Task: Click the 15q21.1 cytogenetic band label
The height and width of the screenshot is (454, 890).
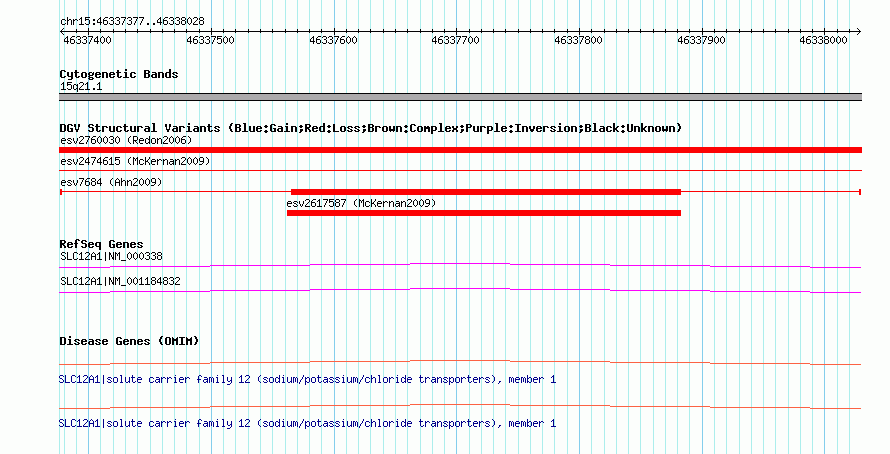Action: pos(81,86)
